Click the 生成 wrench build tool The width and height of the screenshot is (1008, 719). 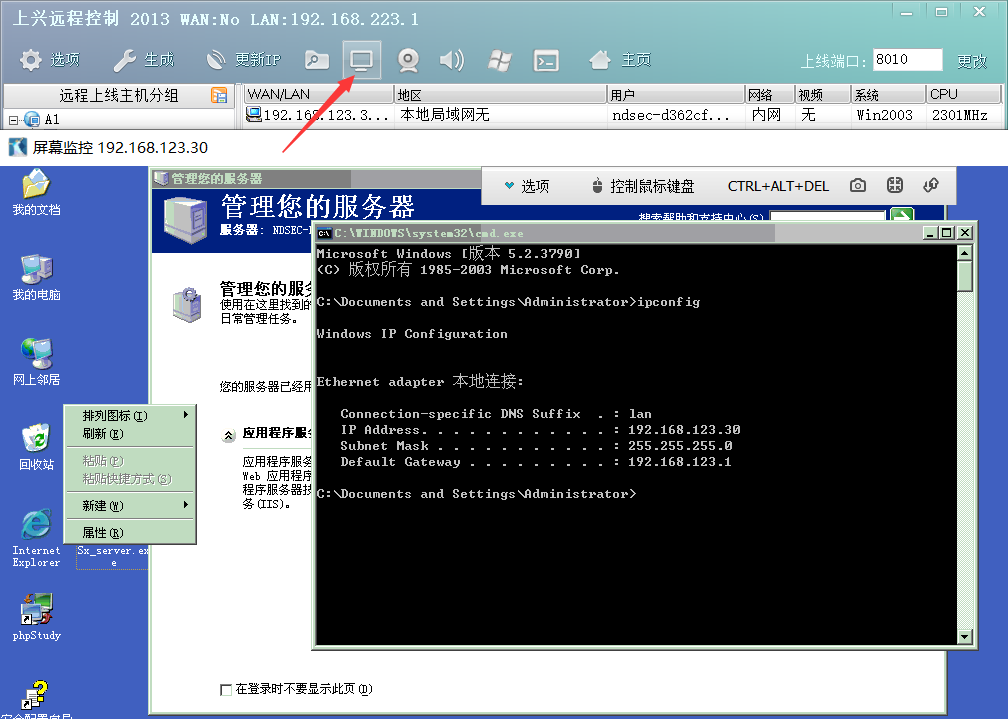143,60
